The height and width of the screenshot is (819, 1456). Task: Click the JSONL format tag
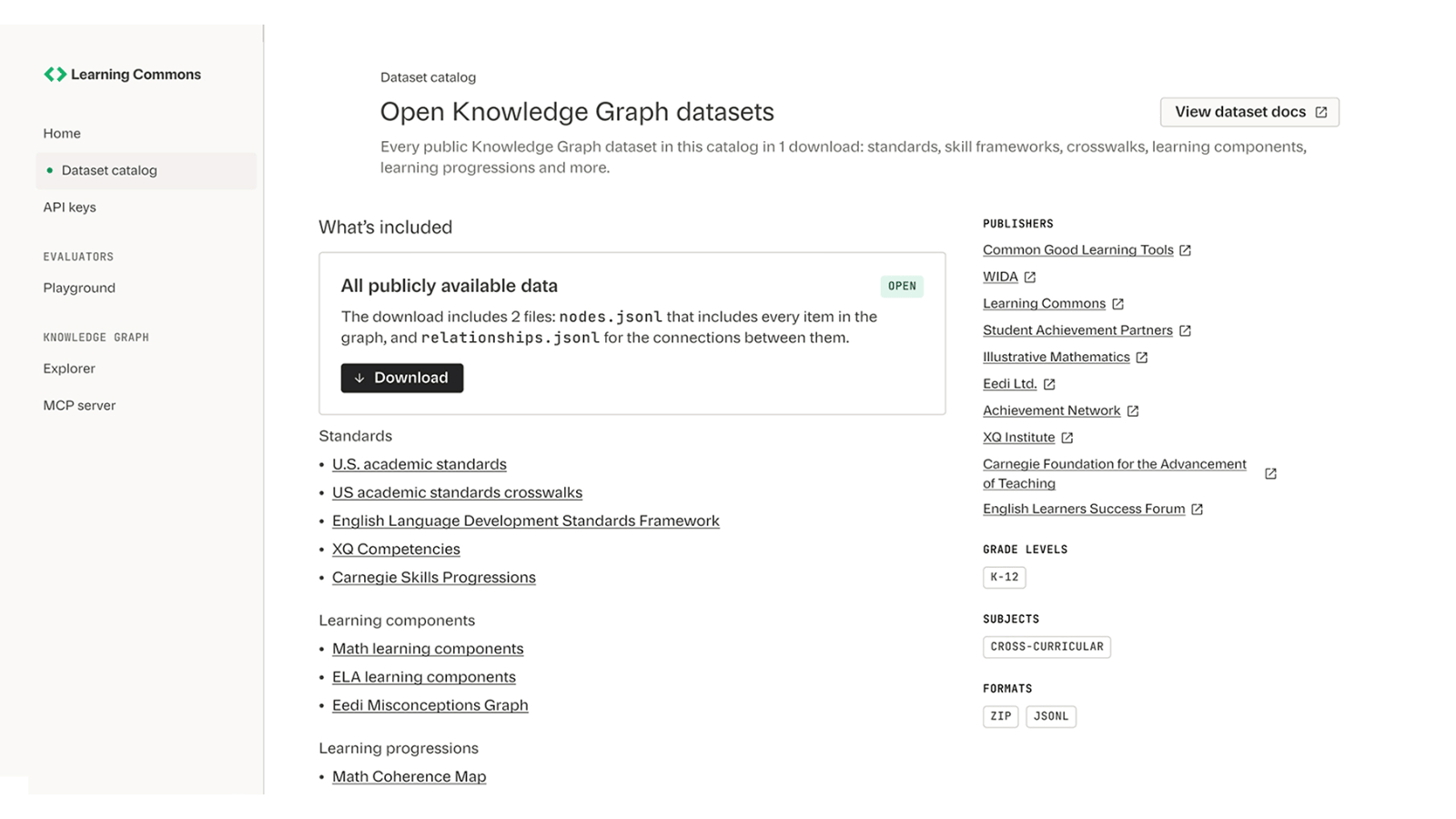pyautogui.click(x=1051, y=716)
